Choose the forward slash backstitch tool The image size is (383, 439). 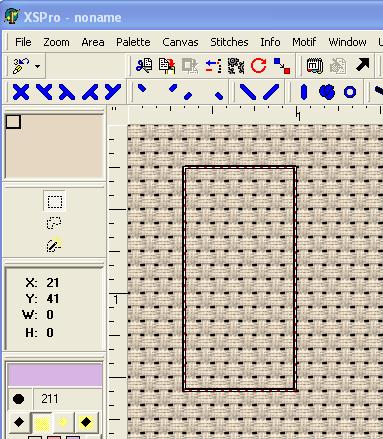pyautogui.click(x=271, y=92)
